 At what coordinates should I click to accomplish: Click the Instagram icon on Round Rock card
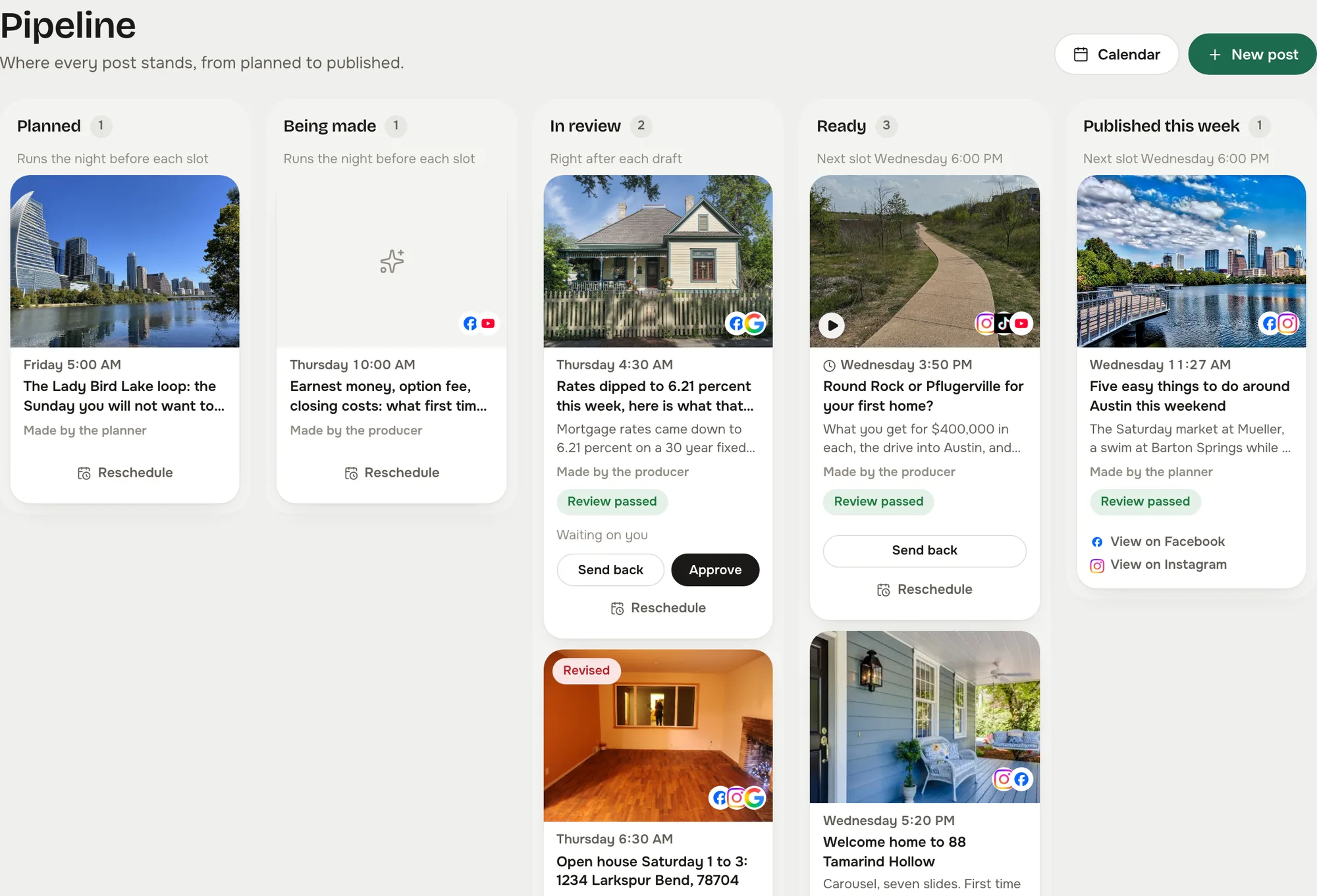(986, 323)
